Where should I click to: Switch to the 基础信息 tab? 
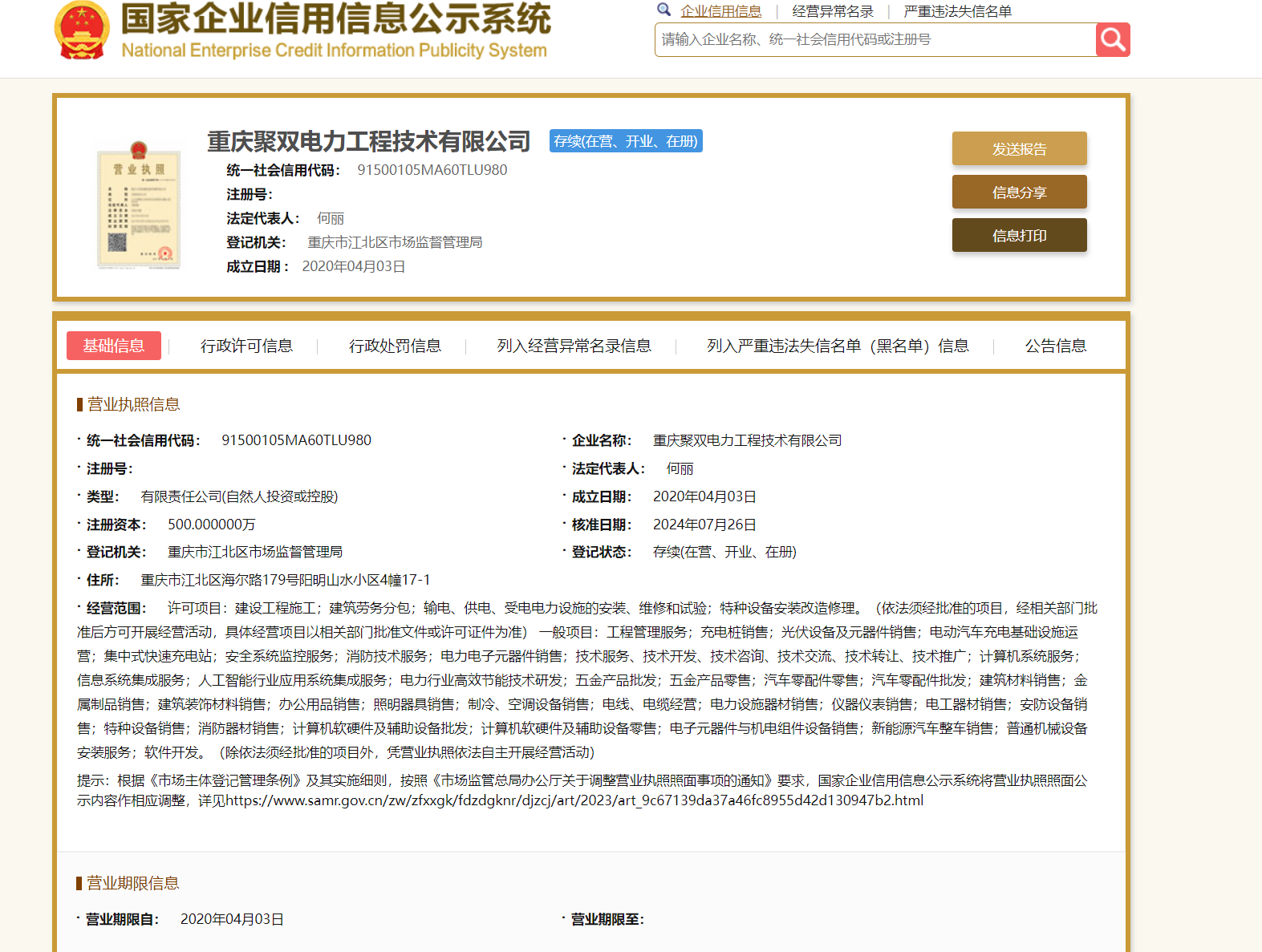point(114,346)
